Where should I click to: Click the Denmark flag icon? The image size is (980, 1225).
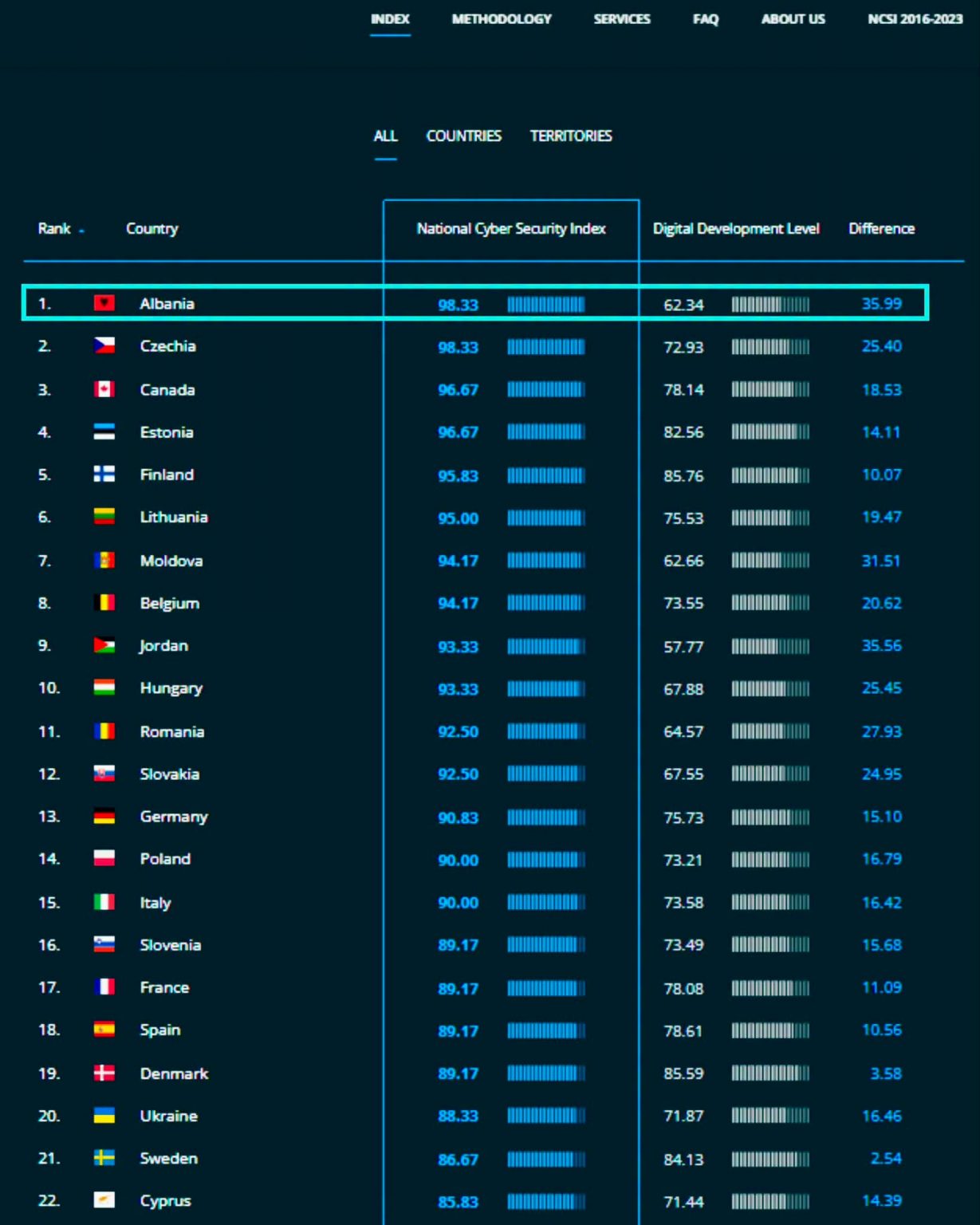(x=104, y=1073)
